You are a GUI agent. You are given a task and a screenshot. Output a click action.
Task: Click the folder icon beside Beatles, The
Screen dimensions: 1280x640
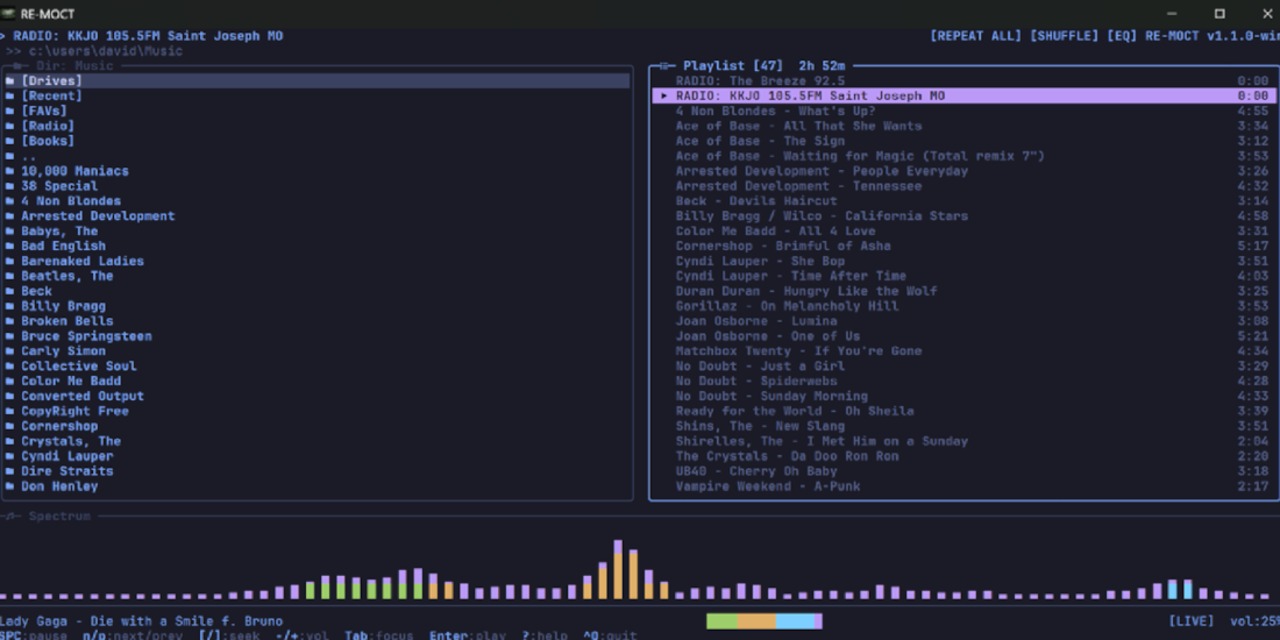coord(9,276)
